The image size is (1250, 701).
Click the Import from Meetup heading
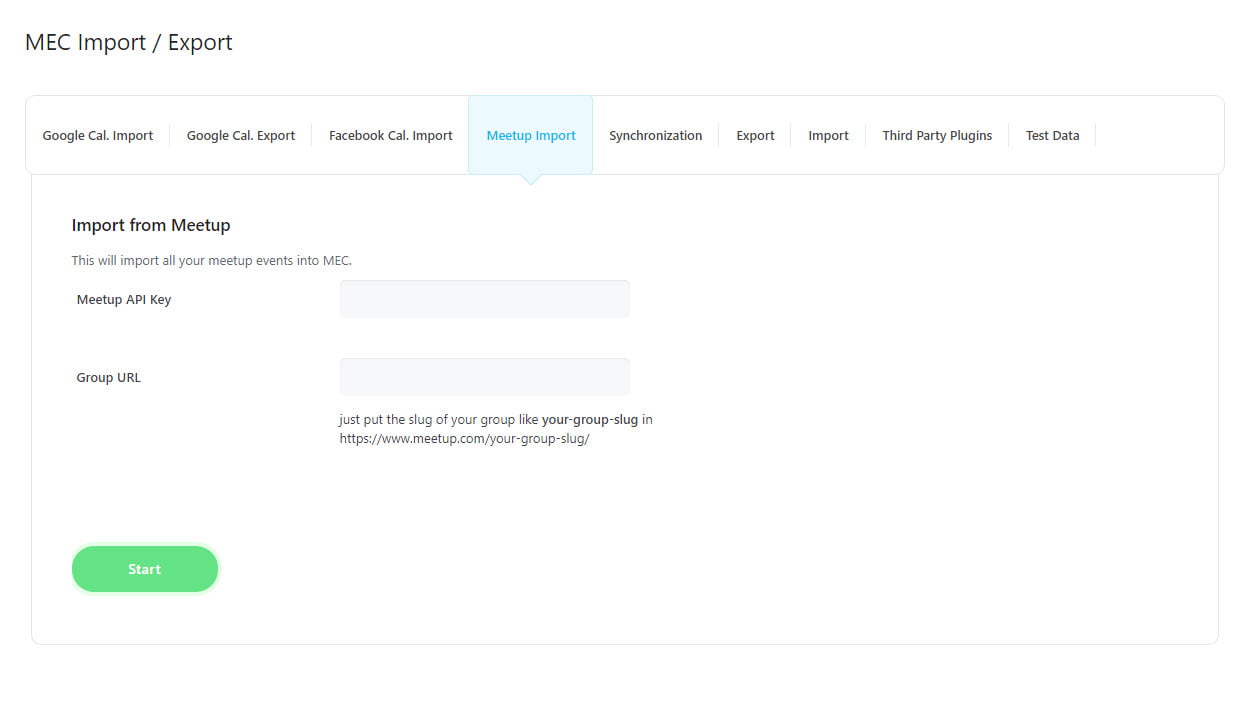pyautogui.click(x=151, y=226)
